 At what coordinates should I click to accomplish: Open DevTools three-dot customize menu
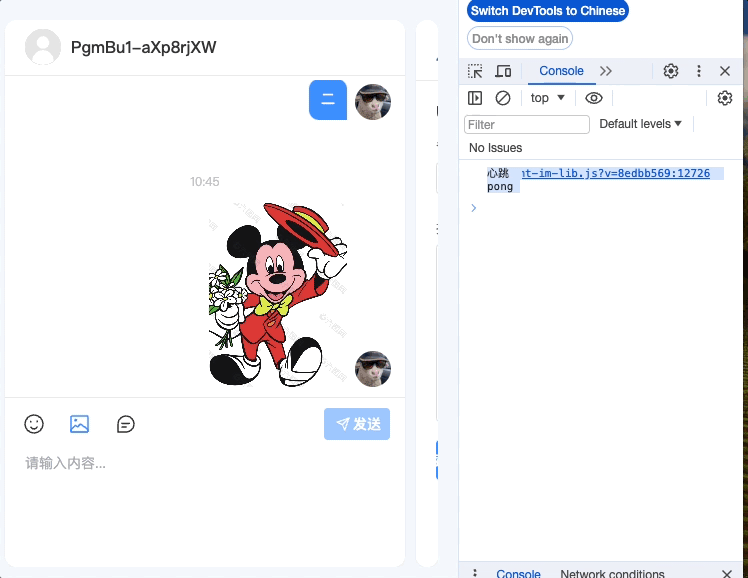699,71
